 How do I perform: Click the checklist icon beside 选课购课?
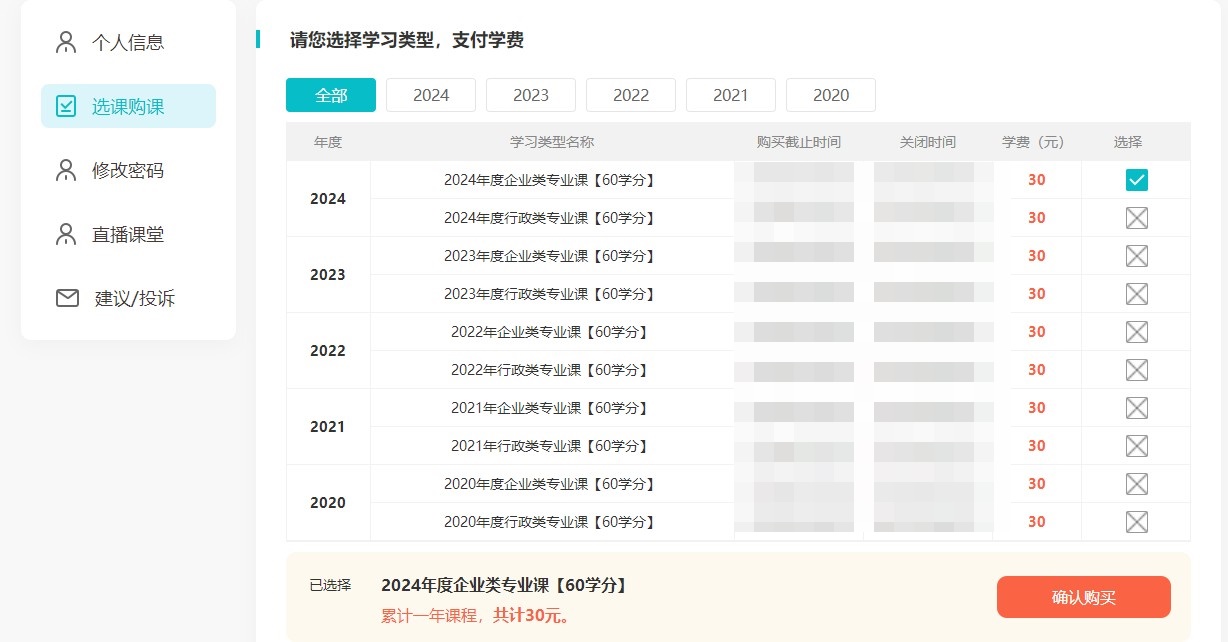[66, 106]
